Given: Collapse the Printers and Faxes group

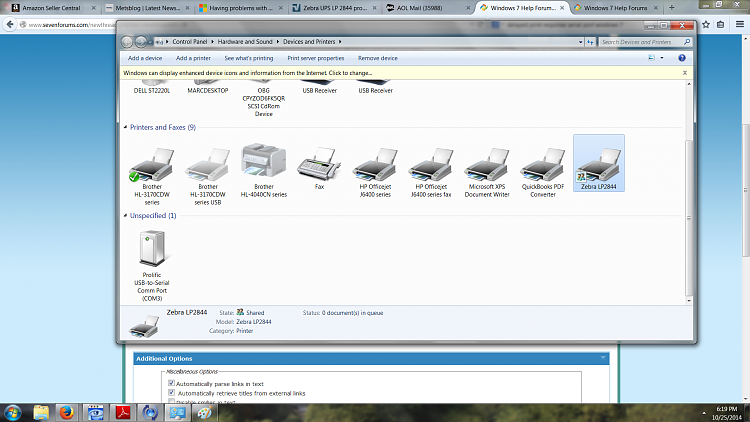Looking at the screenshot, I should coord(125,127).
